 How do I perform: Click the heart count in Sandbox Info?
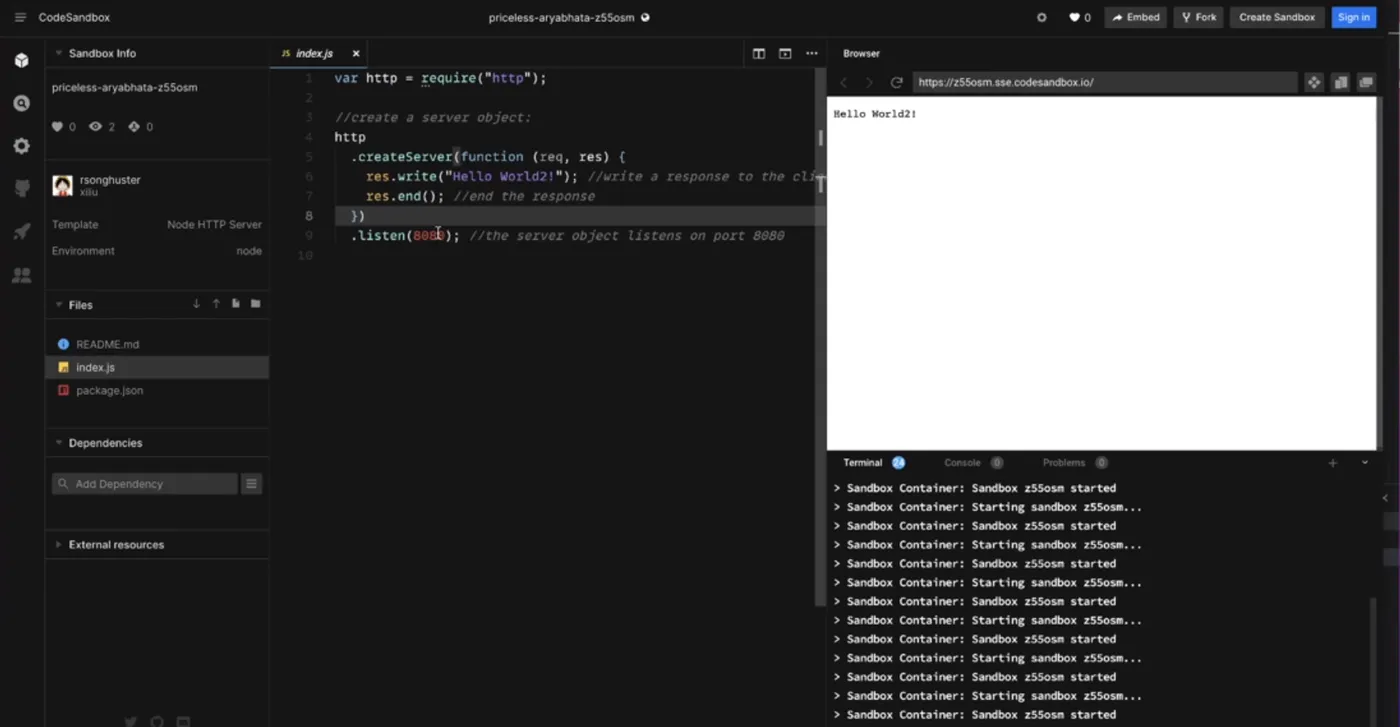pos(63,127)
